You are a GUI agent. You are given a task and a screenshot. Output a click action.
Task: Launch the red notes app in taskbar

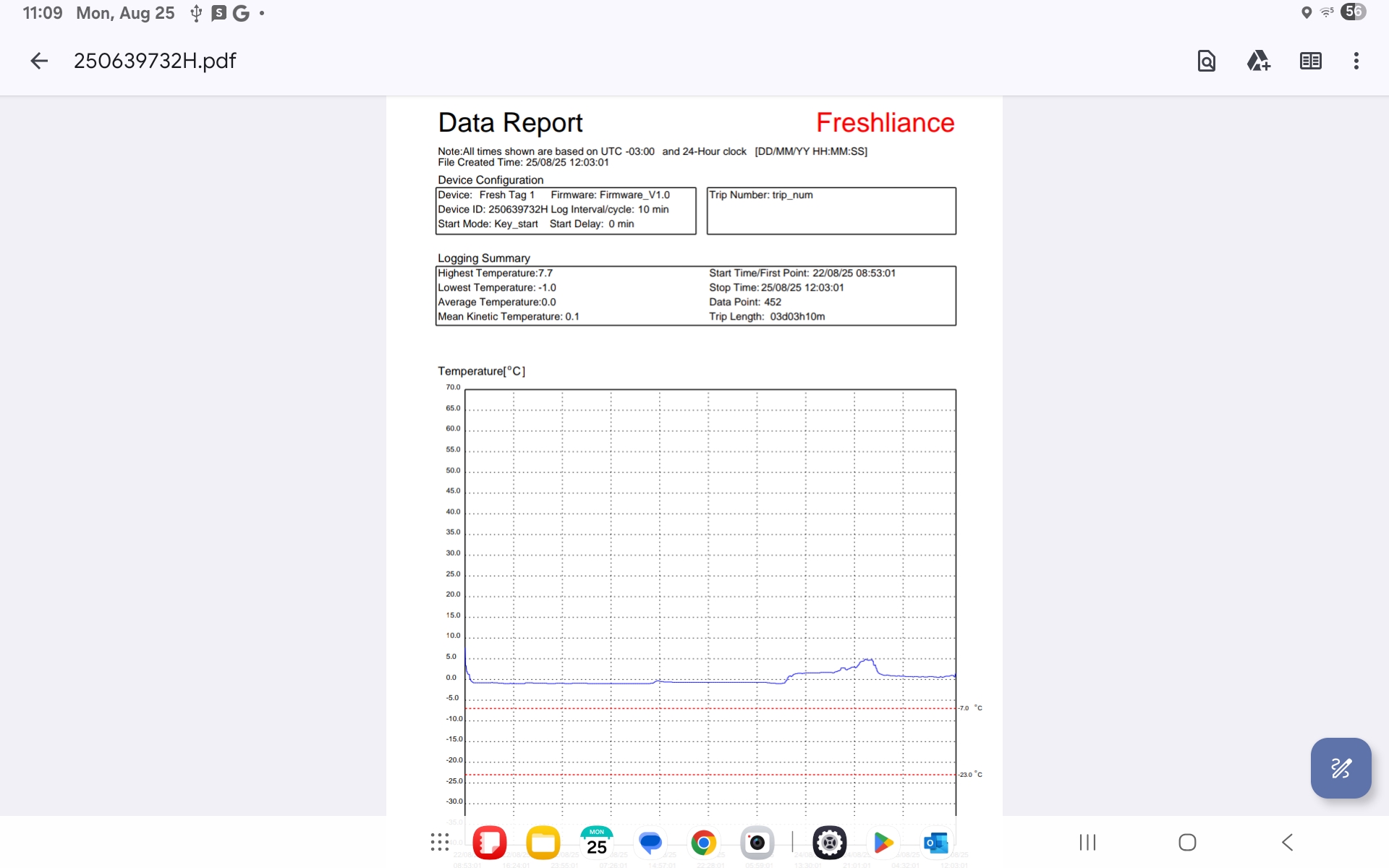[x=490, y=843]
